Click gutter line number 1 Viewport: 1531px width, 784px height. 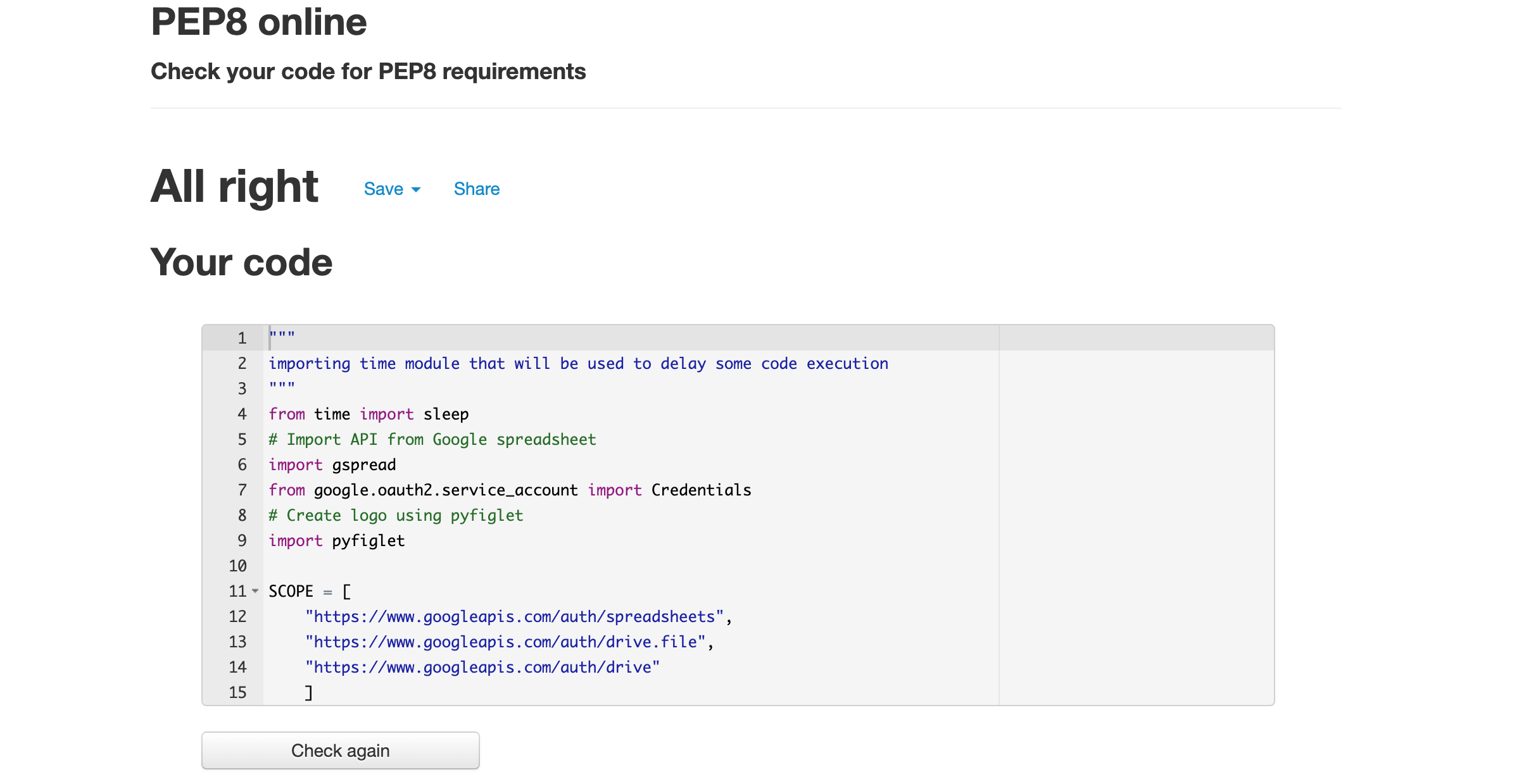pos(242,338)
